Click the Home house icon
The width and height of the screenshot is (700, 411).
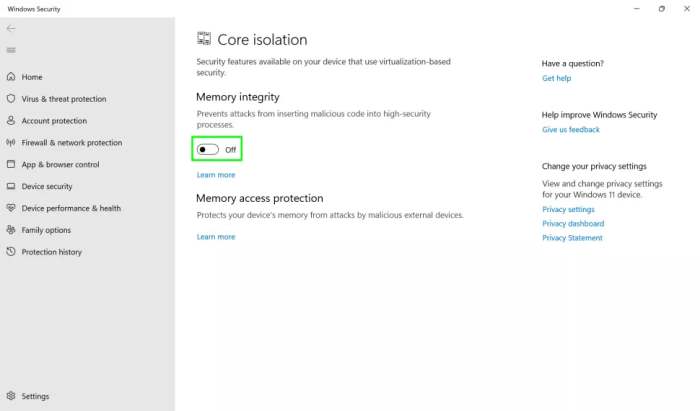11,77
